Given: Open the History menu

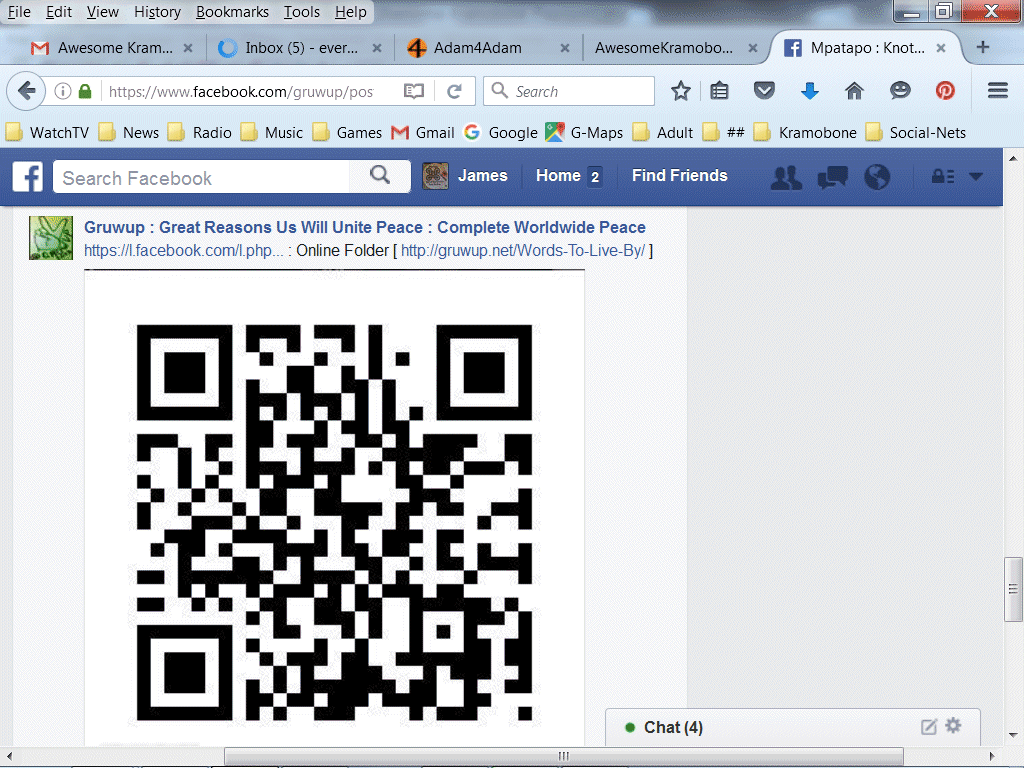Looking at the screenshot, I should [157, 12].
